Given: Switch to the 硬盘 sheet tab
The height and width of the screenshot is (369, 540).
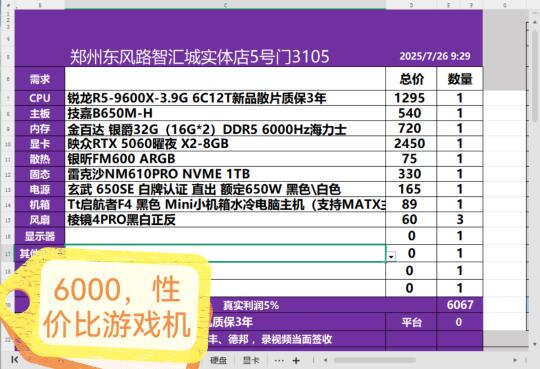Looking at the screenshot, I should (x=218, y=360).
